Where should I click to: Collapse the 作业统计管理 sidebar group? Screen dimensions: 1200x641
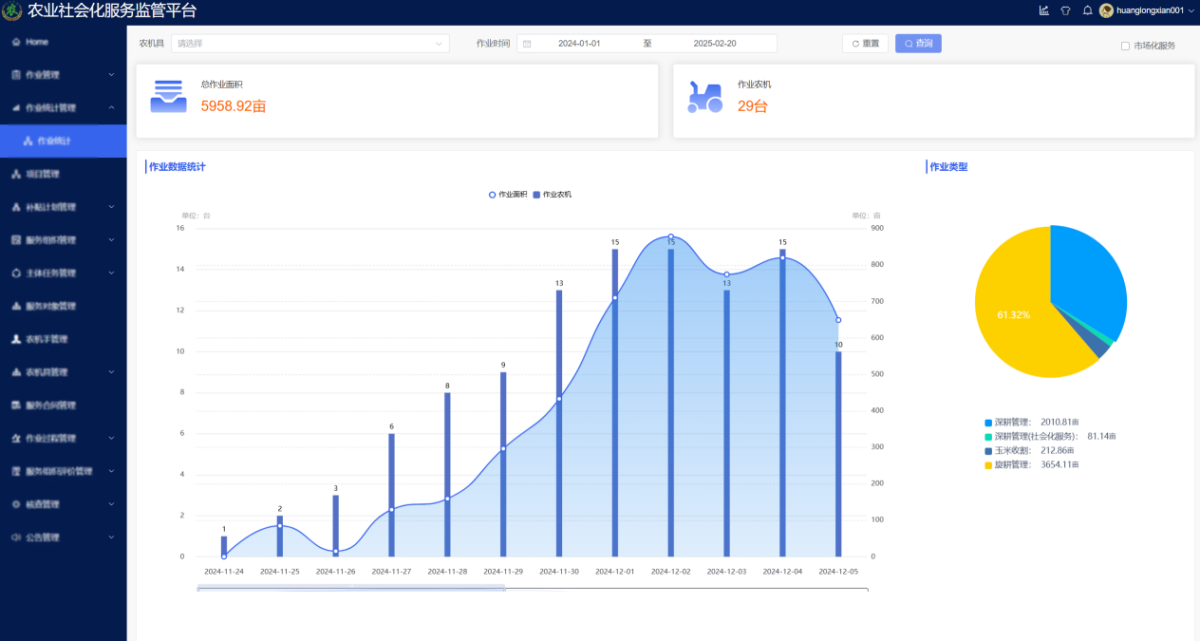62,107
